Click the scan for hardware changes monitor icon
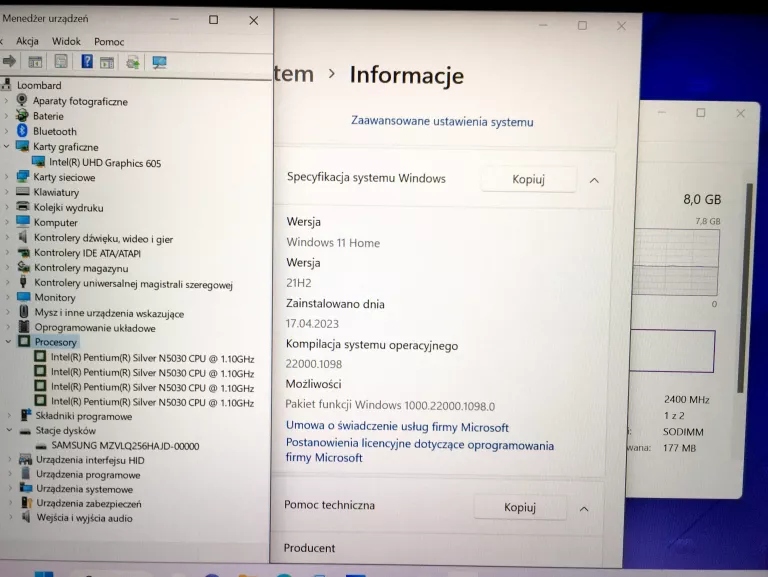The width and height of the screenshot is (768, 577). pos(159,62)
